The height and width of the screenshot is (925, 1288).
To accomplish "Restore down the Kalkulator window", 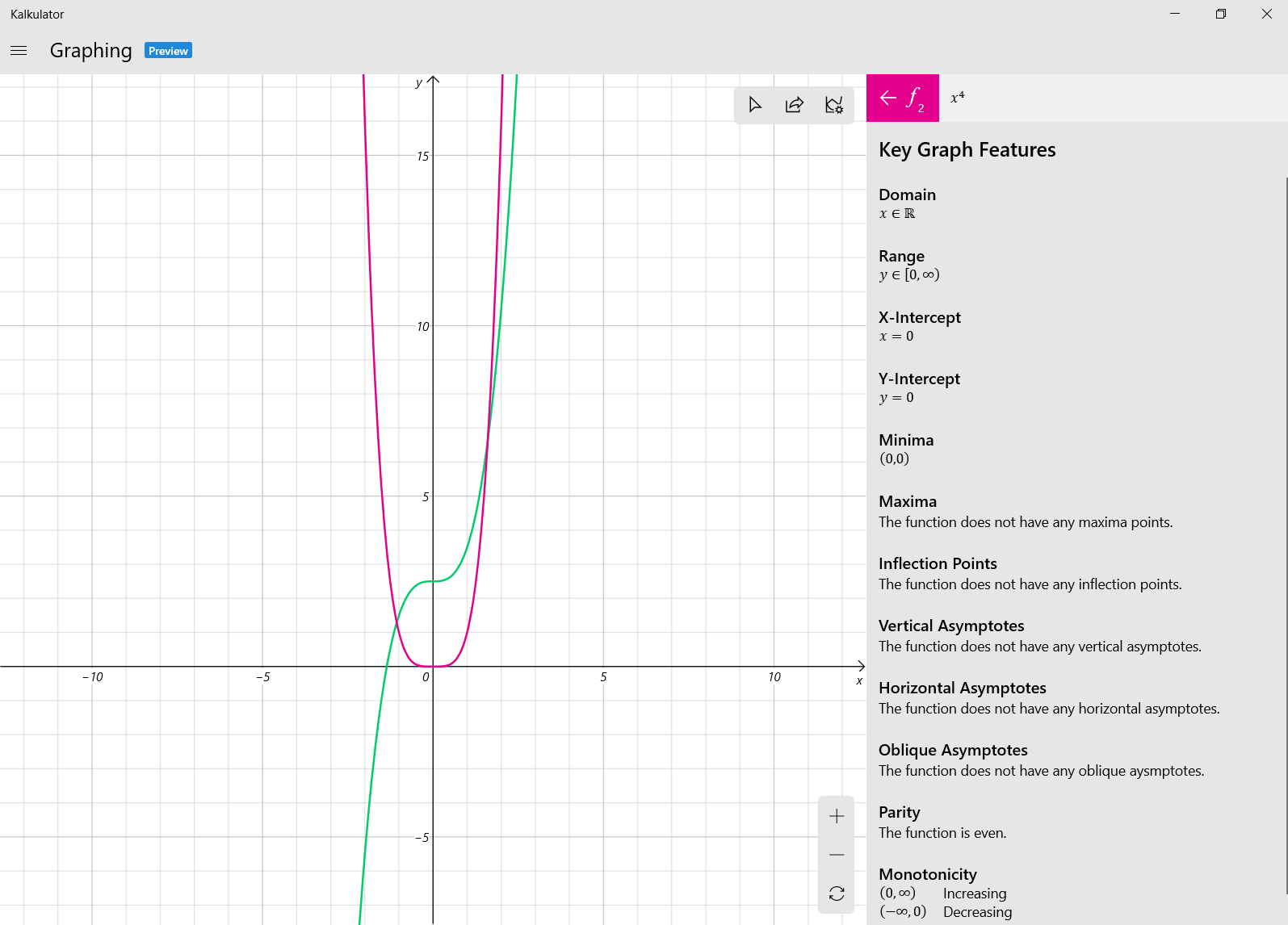I will 1221,14.
